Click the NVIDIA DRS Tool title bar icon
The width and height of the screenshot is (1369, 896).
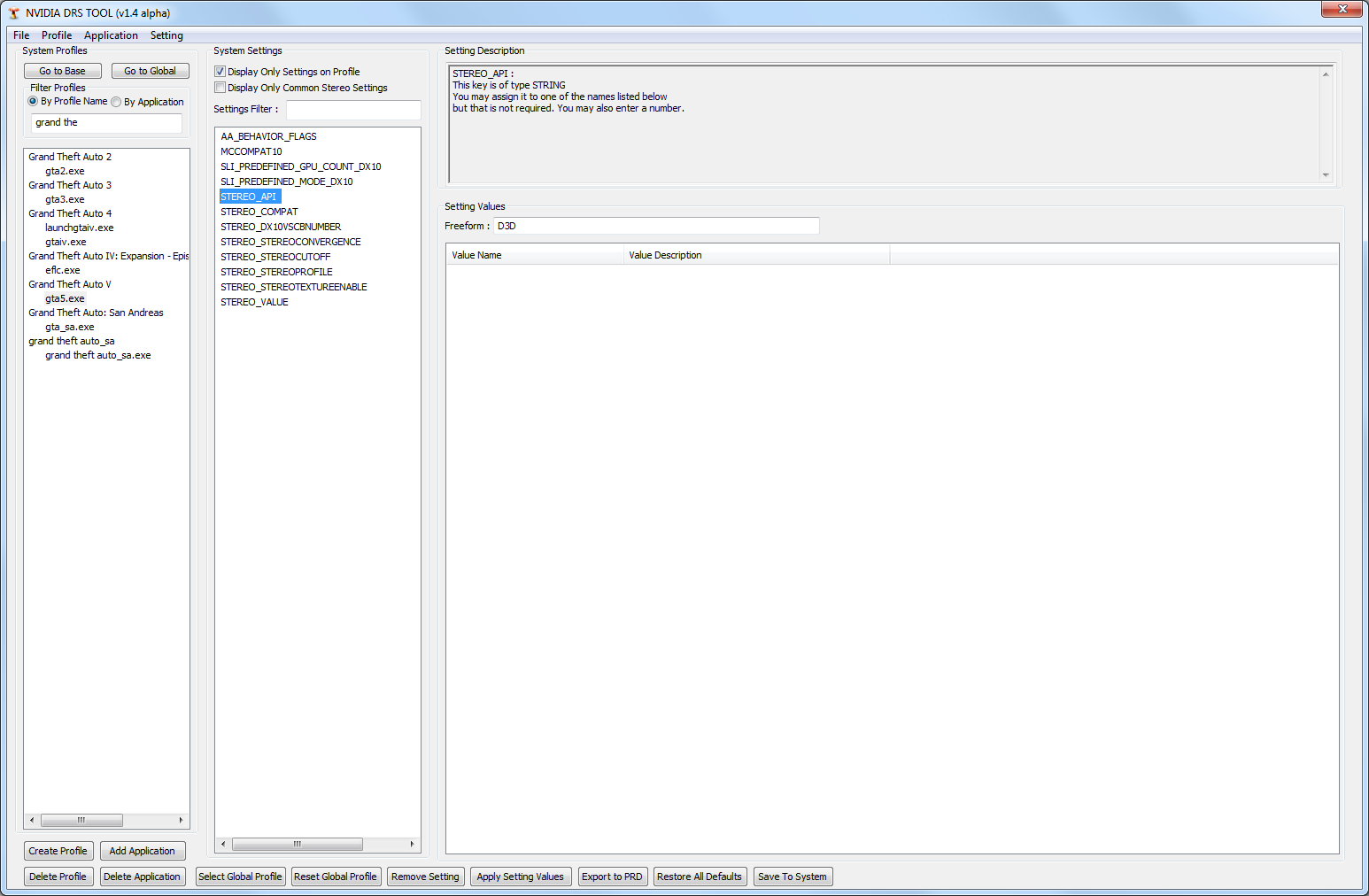[13, 13]
